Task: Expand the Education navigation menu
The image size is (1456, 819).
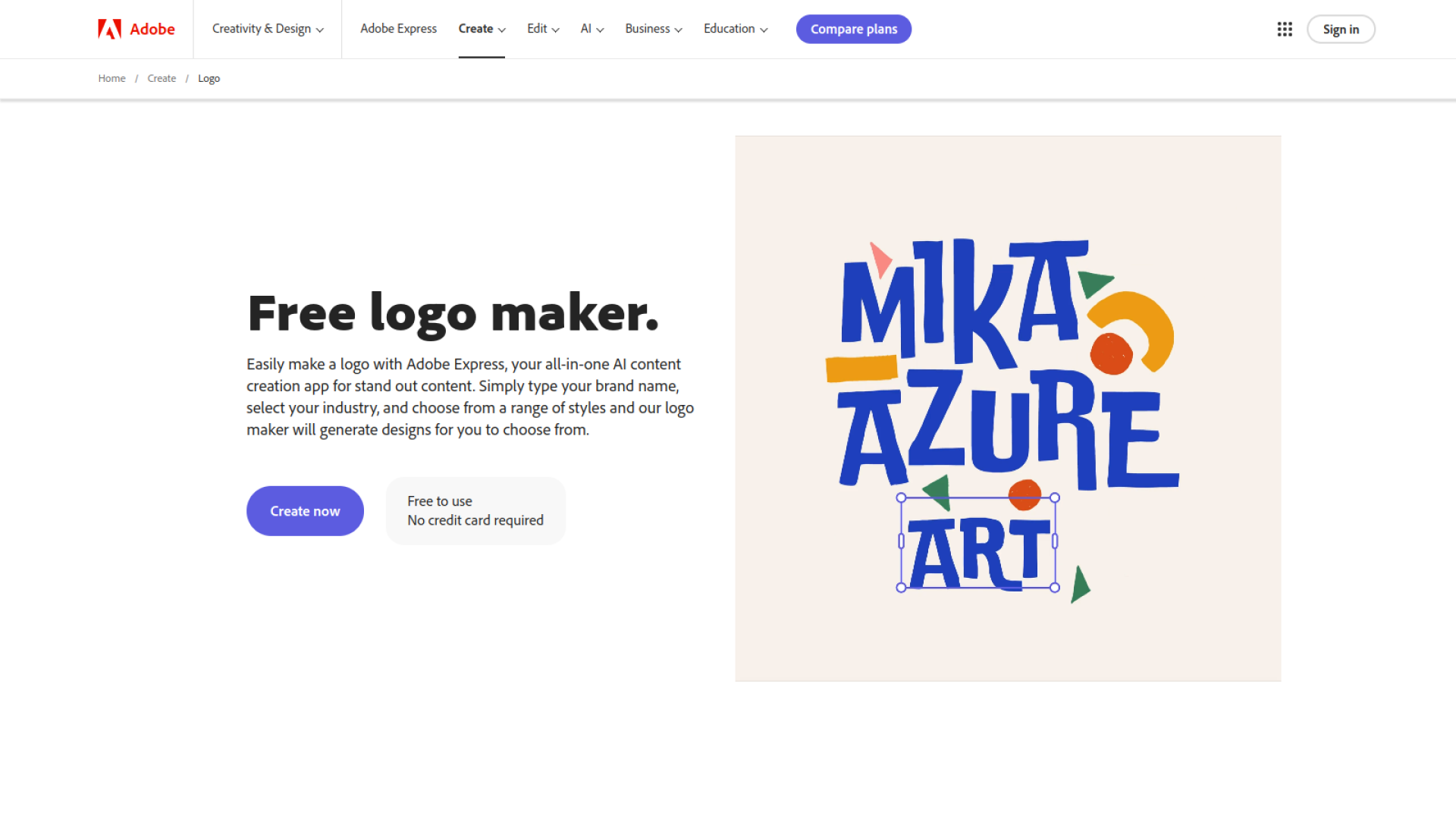Action: (735, 29)
